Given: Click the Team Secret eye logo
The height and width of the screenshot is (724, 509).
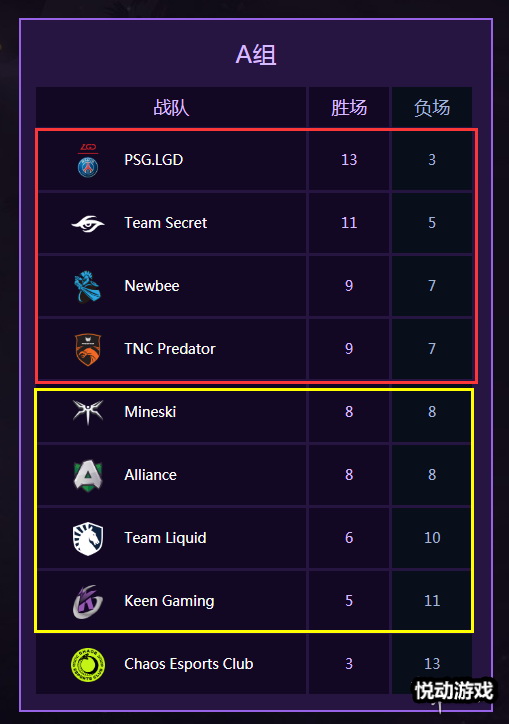Looking at the screenshot, I should click(x=88, y=223).
